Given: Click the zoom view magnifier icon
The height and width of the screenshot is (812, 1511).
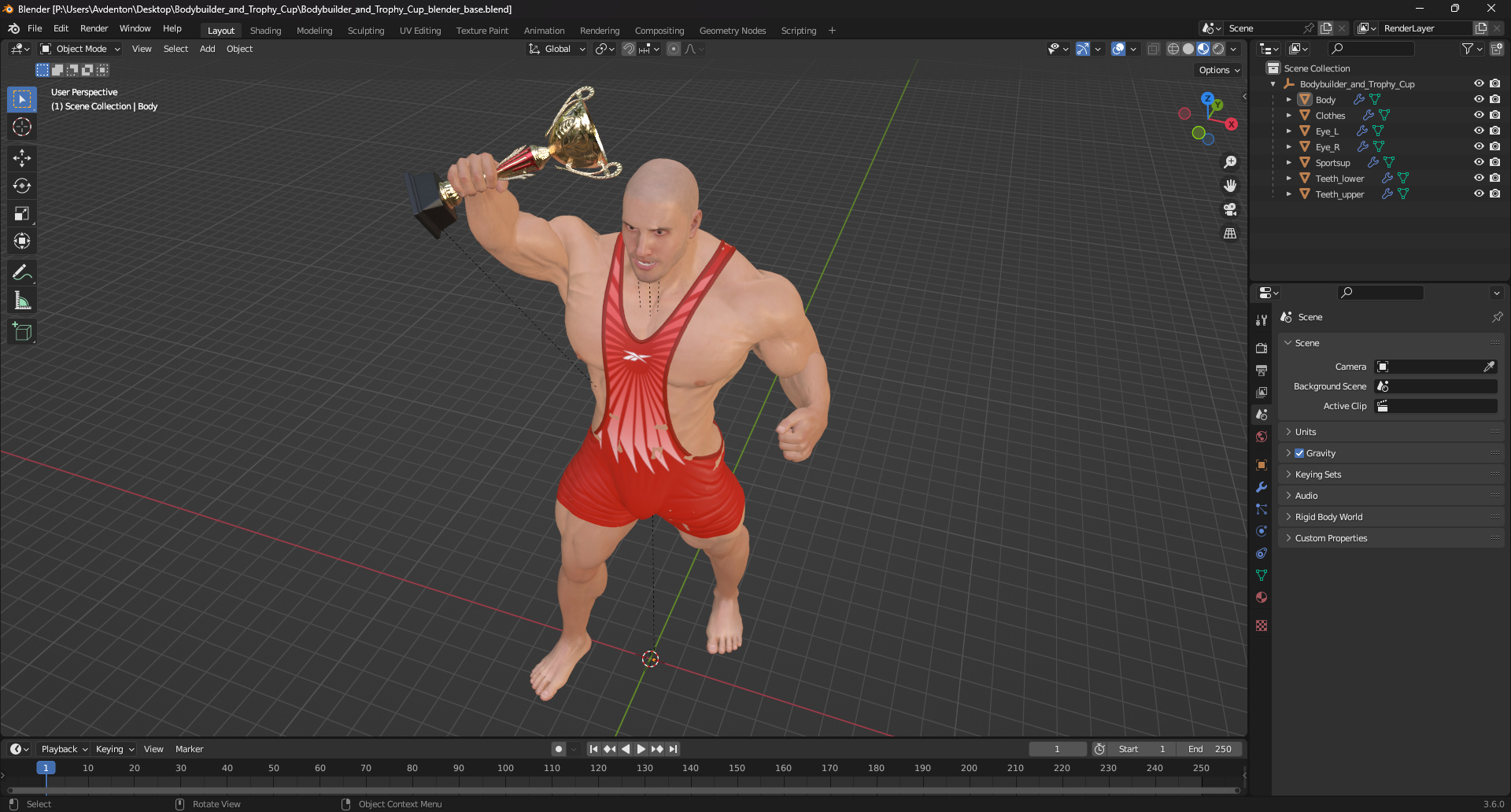Looking at the screenshot, I should [x=1230, y=162].
